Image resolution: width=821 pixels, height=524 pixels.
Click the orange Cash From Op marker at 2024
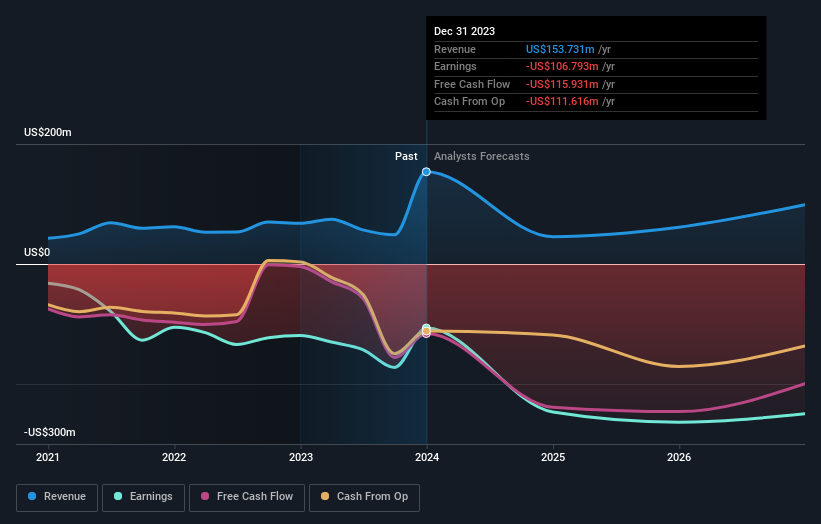(426, 331)
